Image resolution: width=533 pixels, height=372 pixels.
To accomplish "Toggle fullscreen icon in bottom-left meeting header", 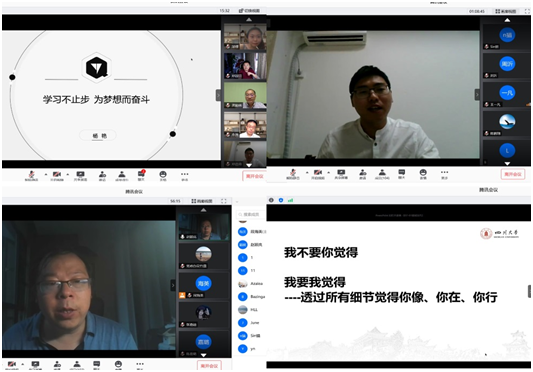I will click(x=224, y=201).
